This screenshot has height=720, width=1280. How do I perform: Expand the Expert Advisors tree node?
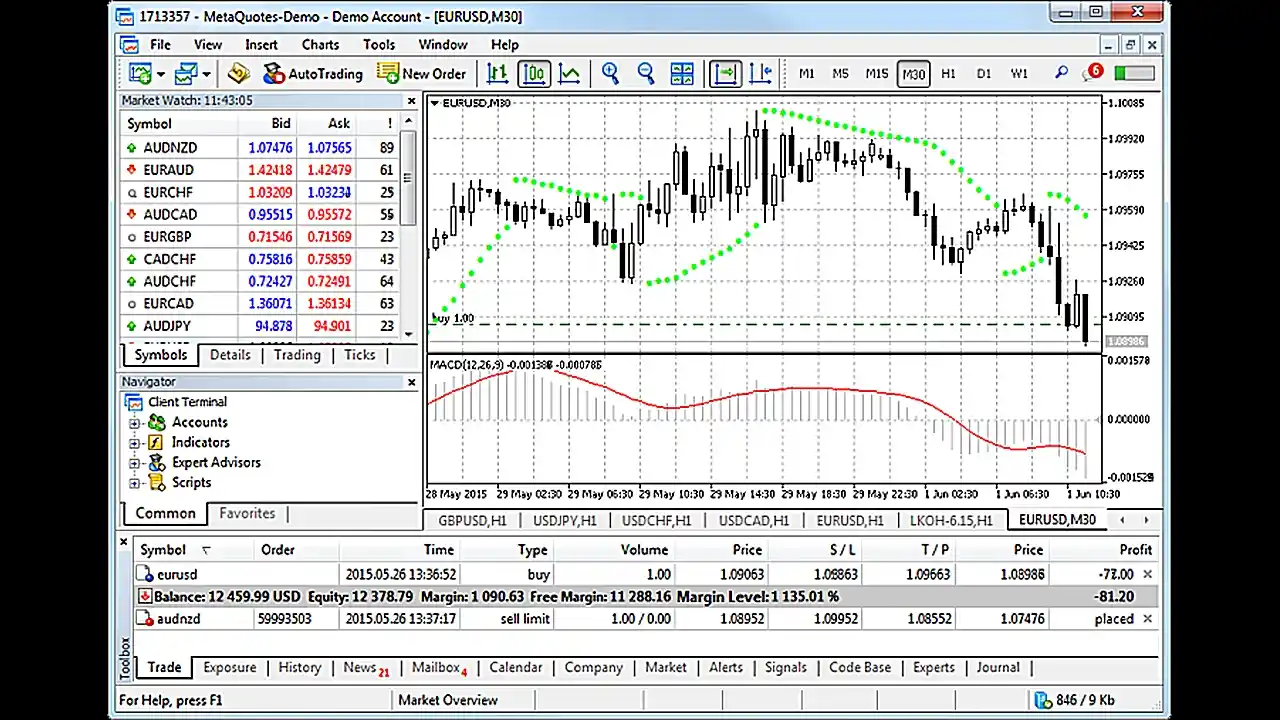pyautogui.click(x=134, y=463)
